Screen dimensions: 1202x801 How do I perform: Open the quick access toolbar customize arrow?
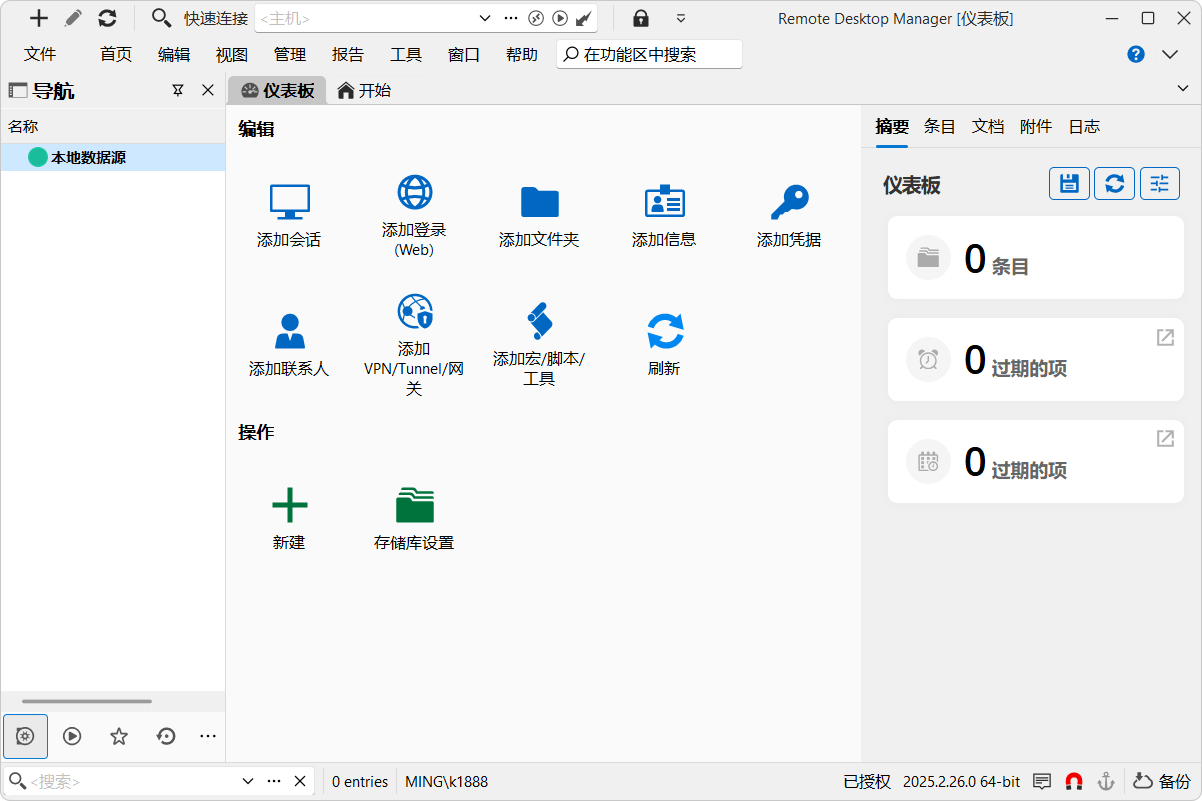(681, 18)
